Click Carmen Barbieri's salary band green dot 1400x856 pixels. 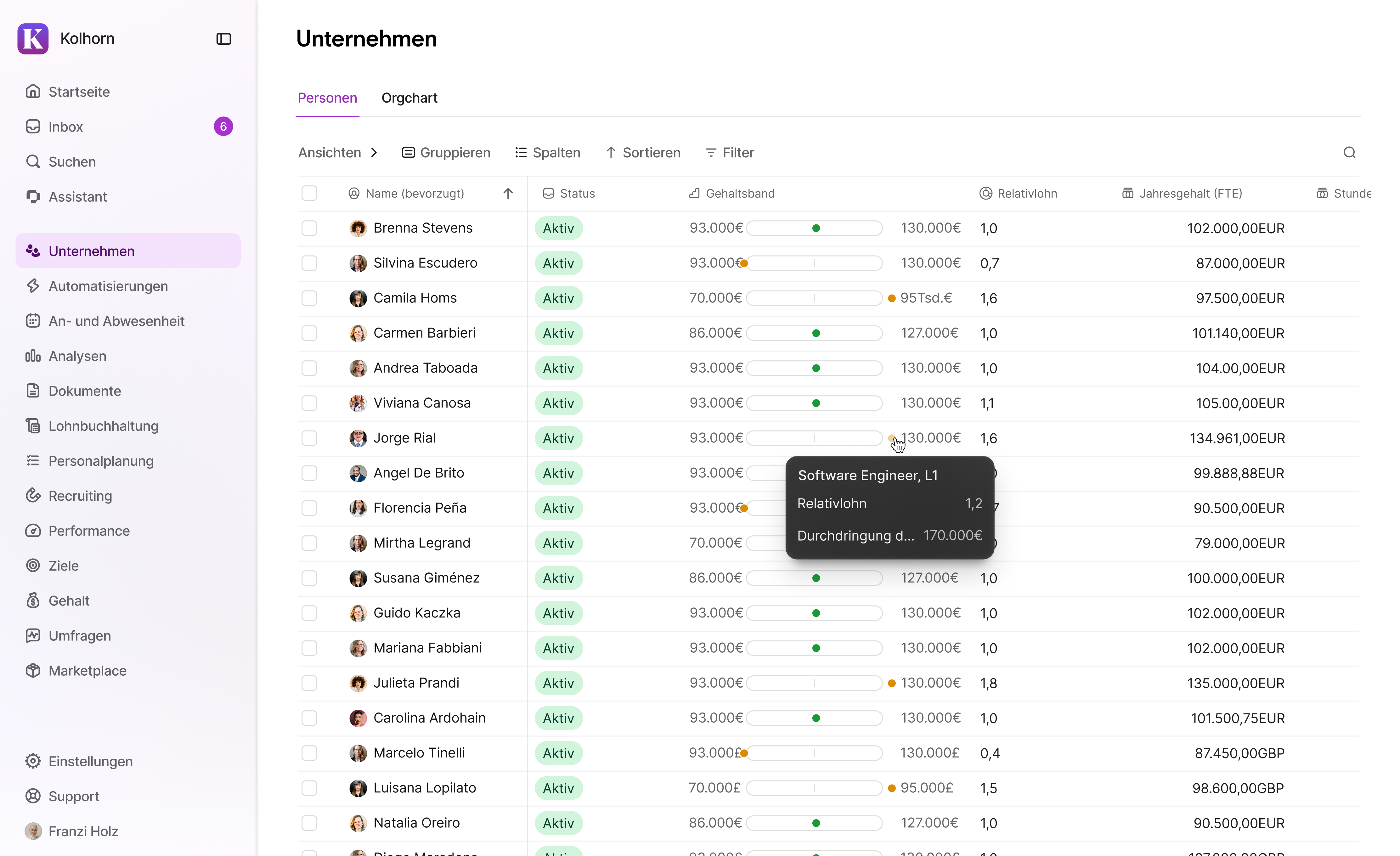(x=816, y=333)
